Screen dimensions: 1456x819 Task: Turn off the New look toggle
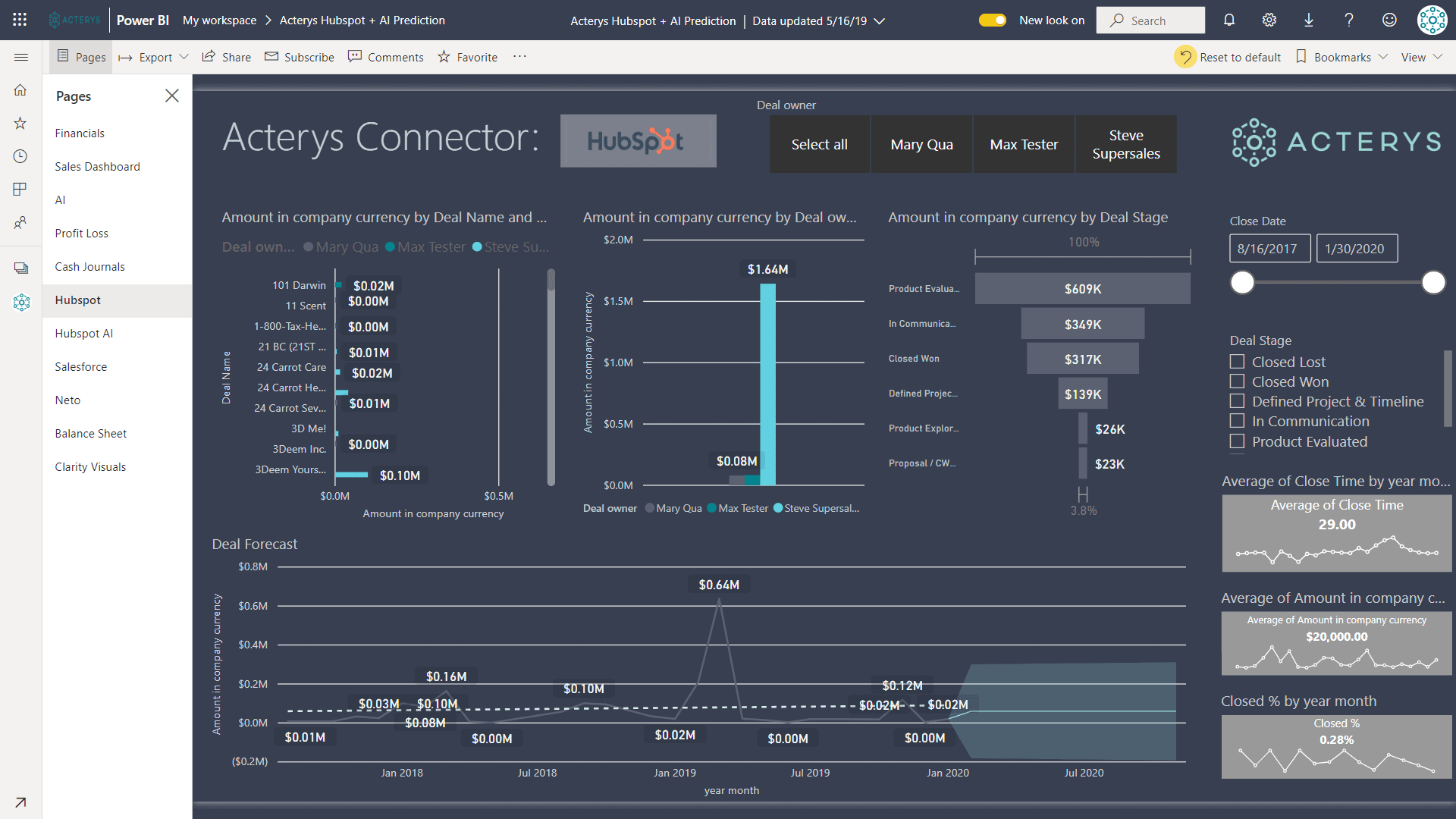click(x=992, y=20)
